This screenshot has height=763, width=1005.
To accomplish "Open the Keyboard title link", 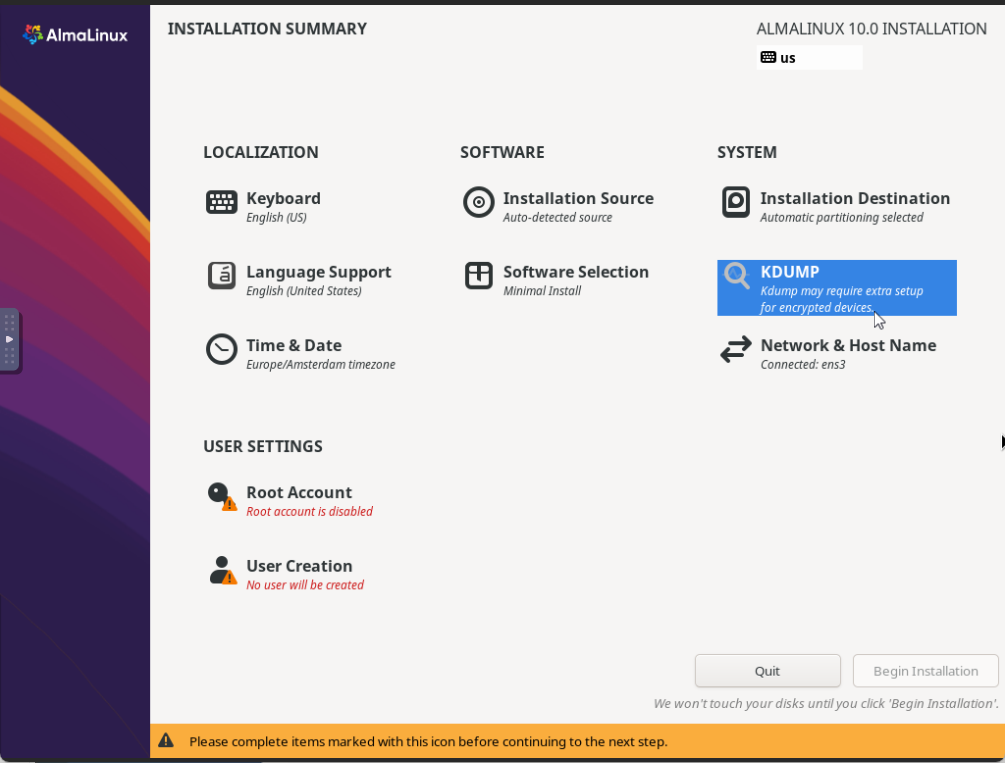I will point(283,198).
